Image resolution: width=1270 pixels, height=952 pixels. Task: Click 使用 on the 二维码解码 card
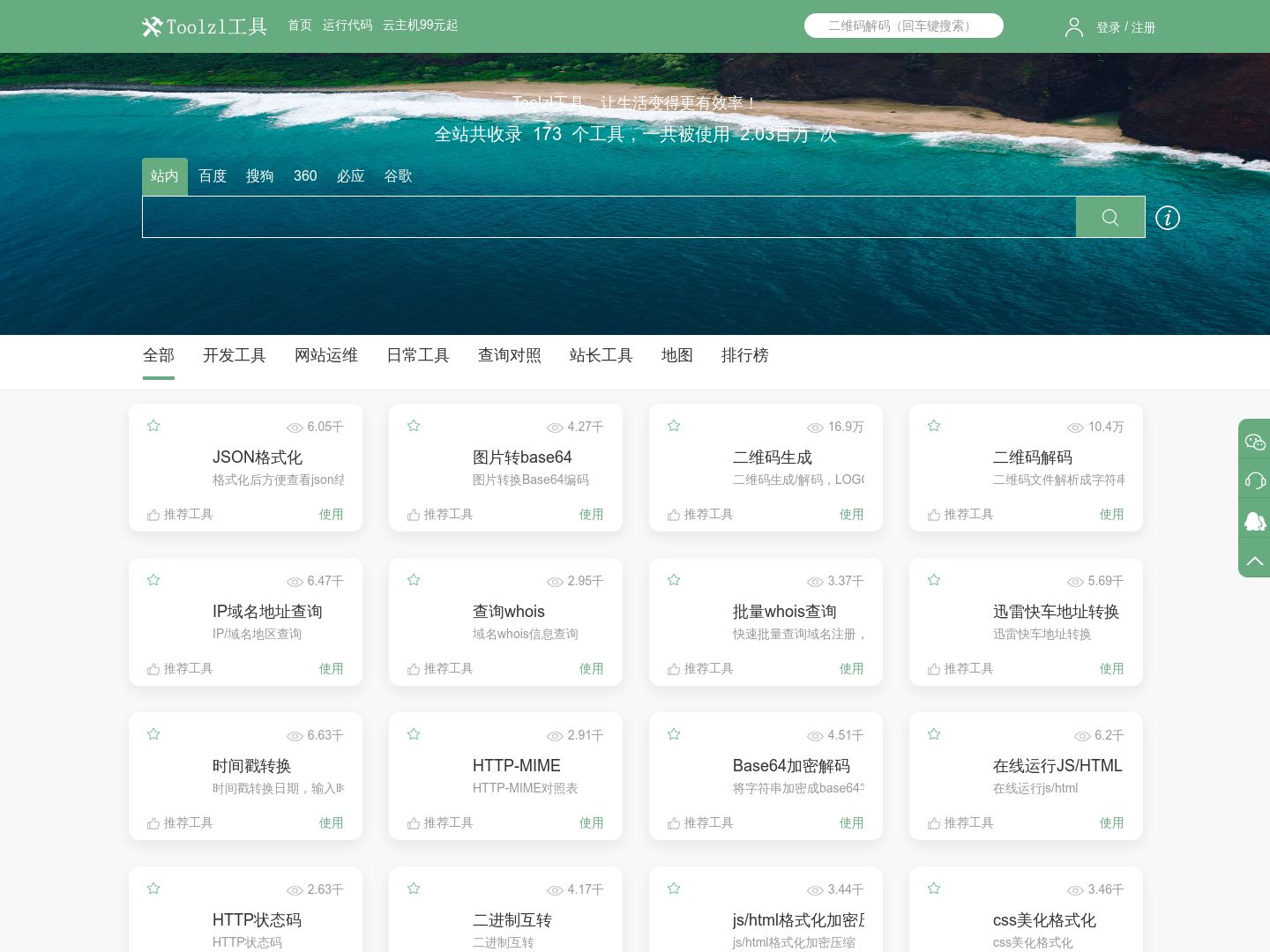[1112, 515]
